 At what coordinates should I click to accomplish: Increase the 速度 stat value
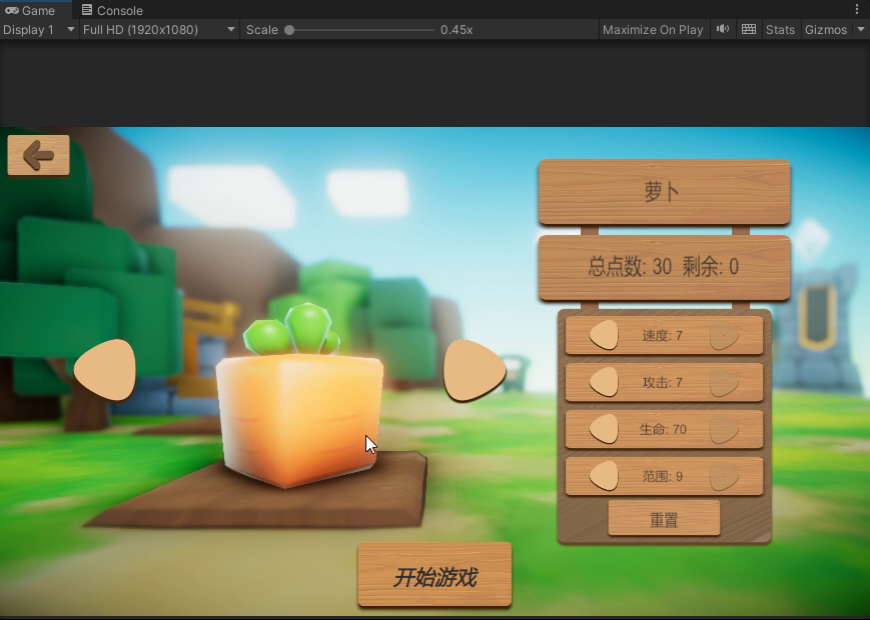click(724, 336)
